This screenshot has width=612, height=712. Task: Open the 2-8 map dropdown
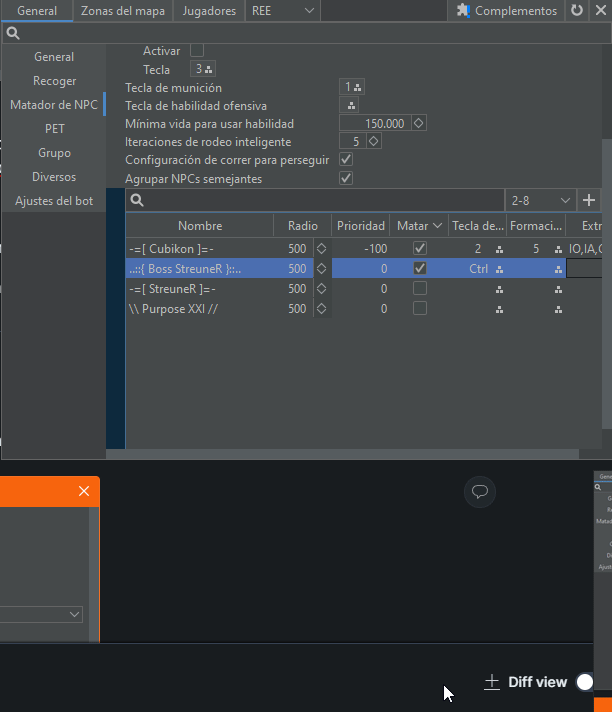point(541,200)
